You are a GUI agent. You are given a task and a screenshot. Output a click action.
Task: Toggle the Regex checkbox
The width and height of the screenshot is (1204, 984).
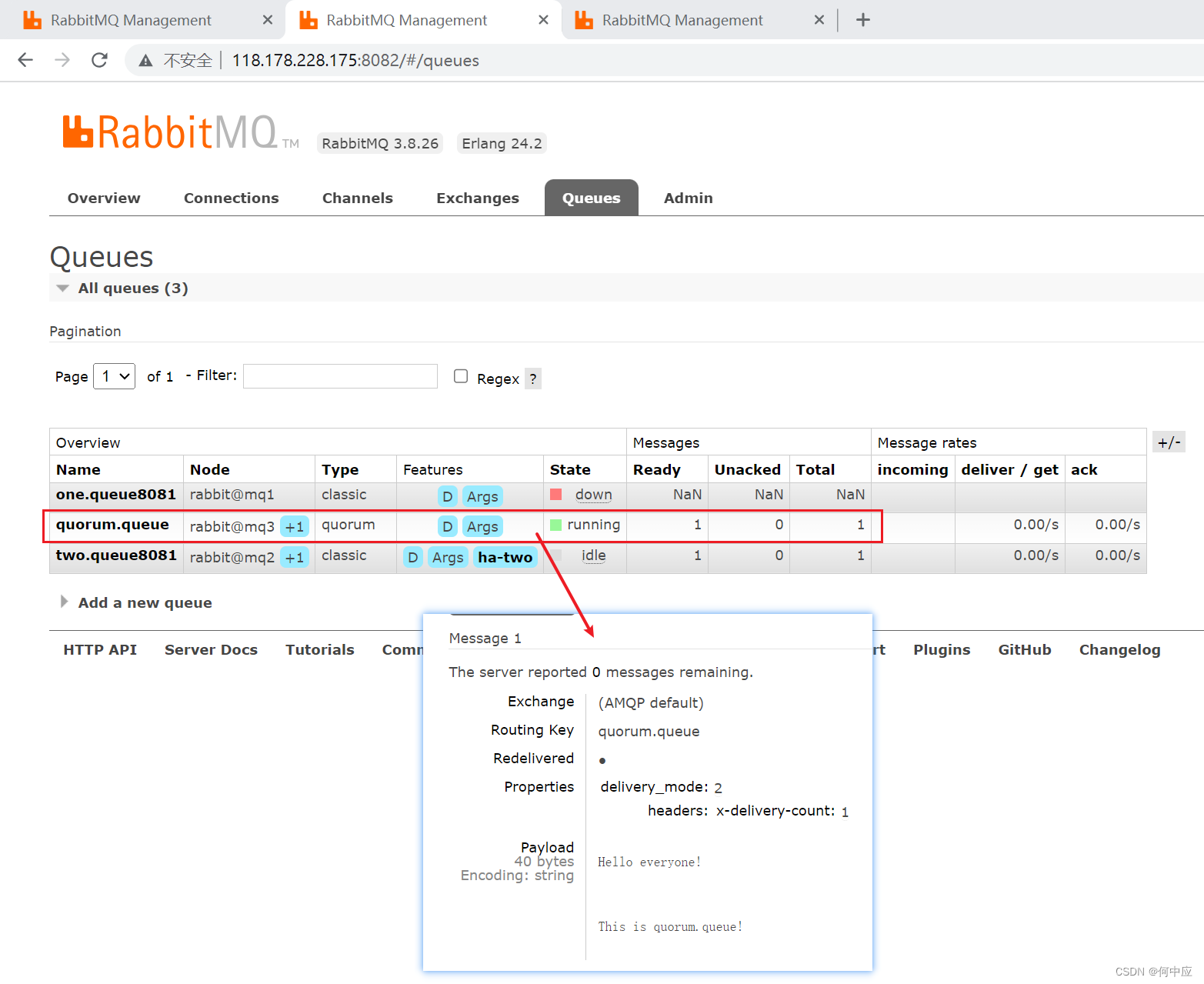click(x=461, y=376)
